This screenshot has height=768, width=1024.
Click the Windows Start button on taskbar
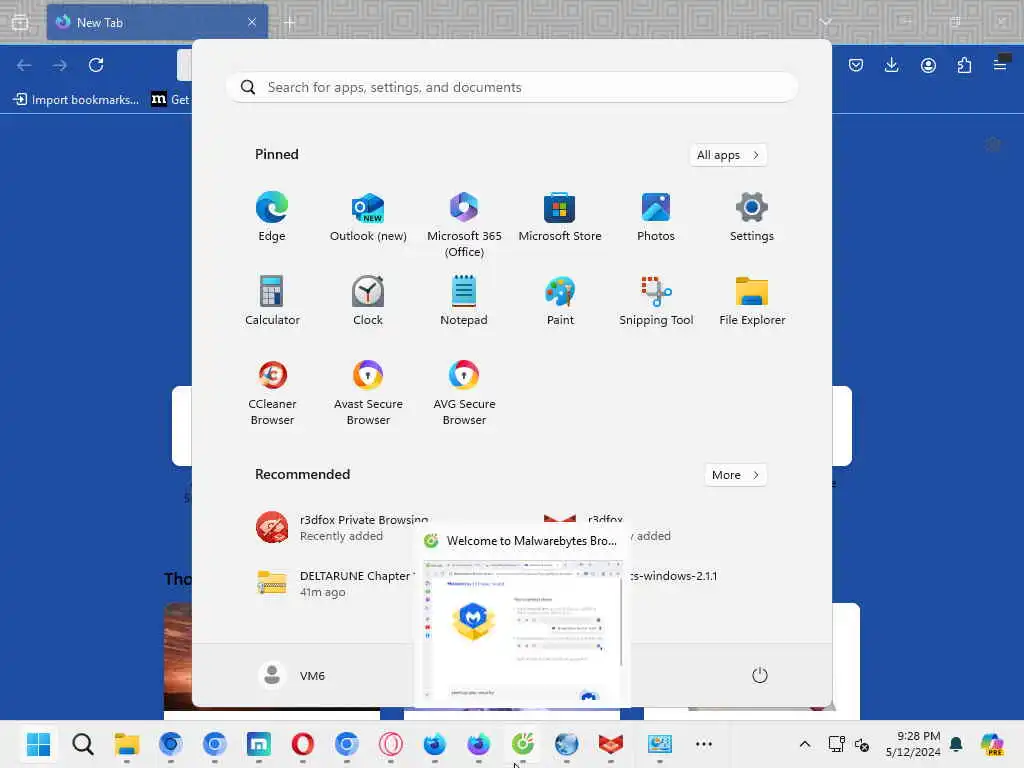pyautogui.click(x=39, y=744)
